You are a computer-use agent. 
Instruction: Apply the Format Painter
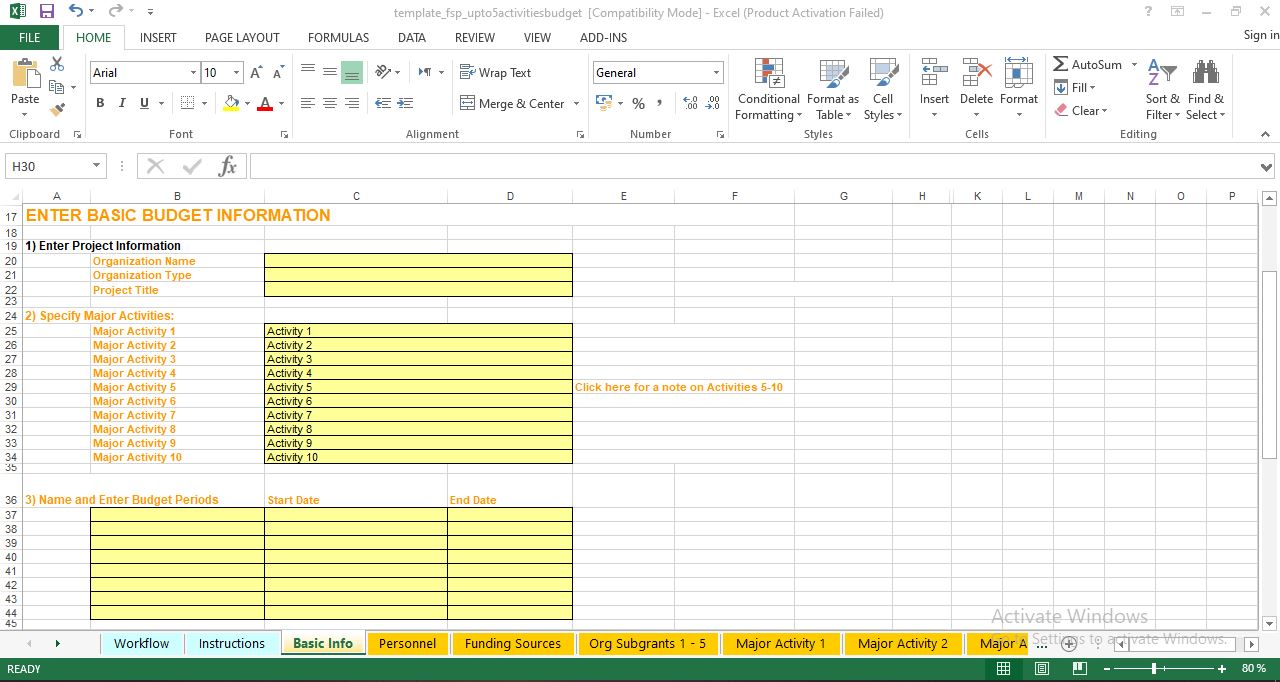tap(57, 110)
